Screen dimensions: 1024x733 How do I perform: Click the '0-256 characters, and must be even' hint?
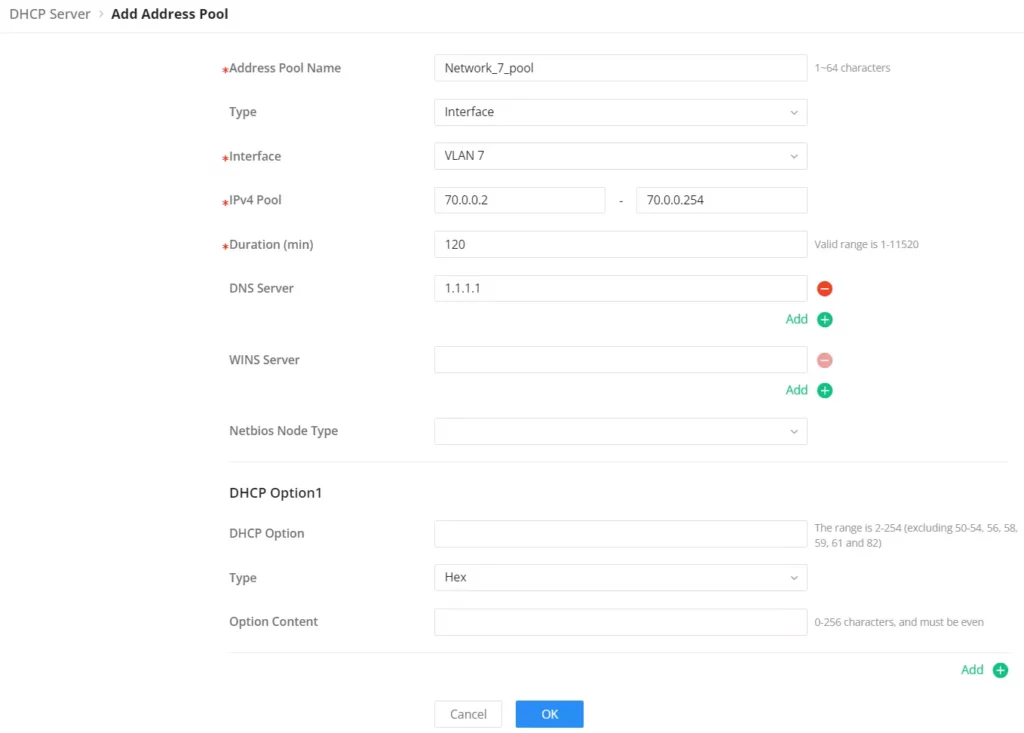click(x=899, y=622)
